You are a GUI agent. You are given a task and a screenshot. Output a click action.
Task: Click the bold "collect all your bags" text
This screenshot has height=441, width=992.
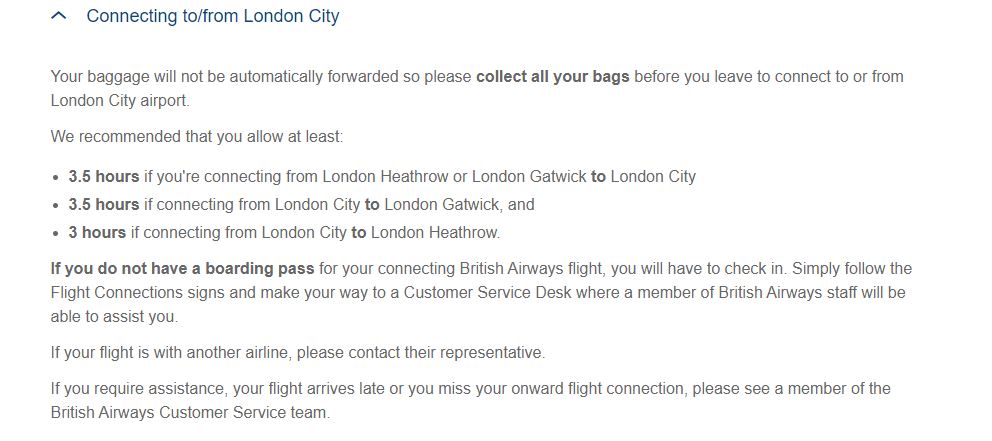(552, 77)
